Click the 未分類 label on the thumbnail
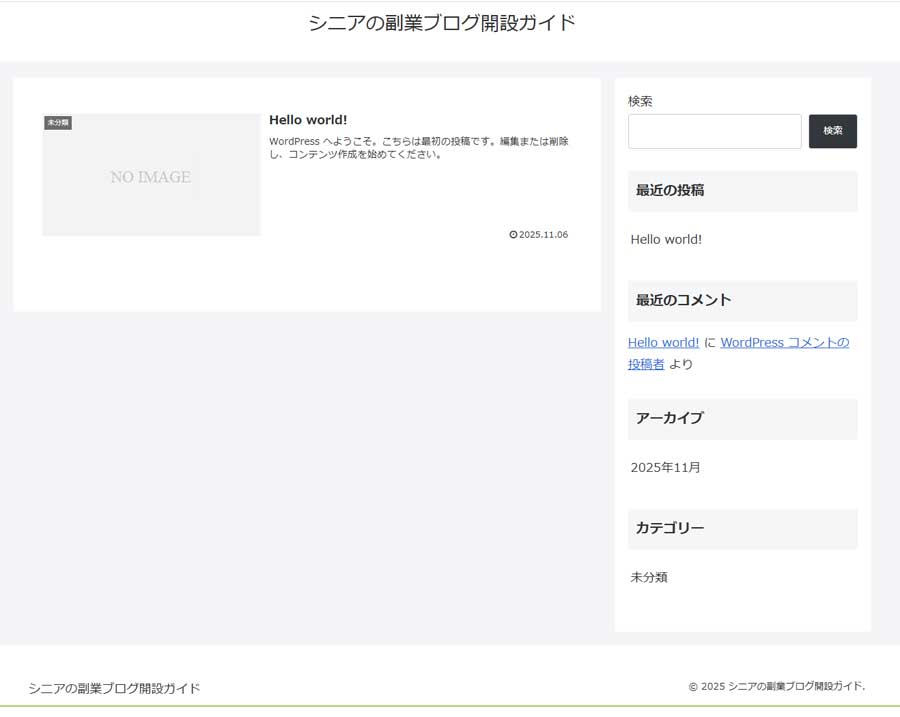Viewport: 900px width, 717px height. tap(57, 121)
